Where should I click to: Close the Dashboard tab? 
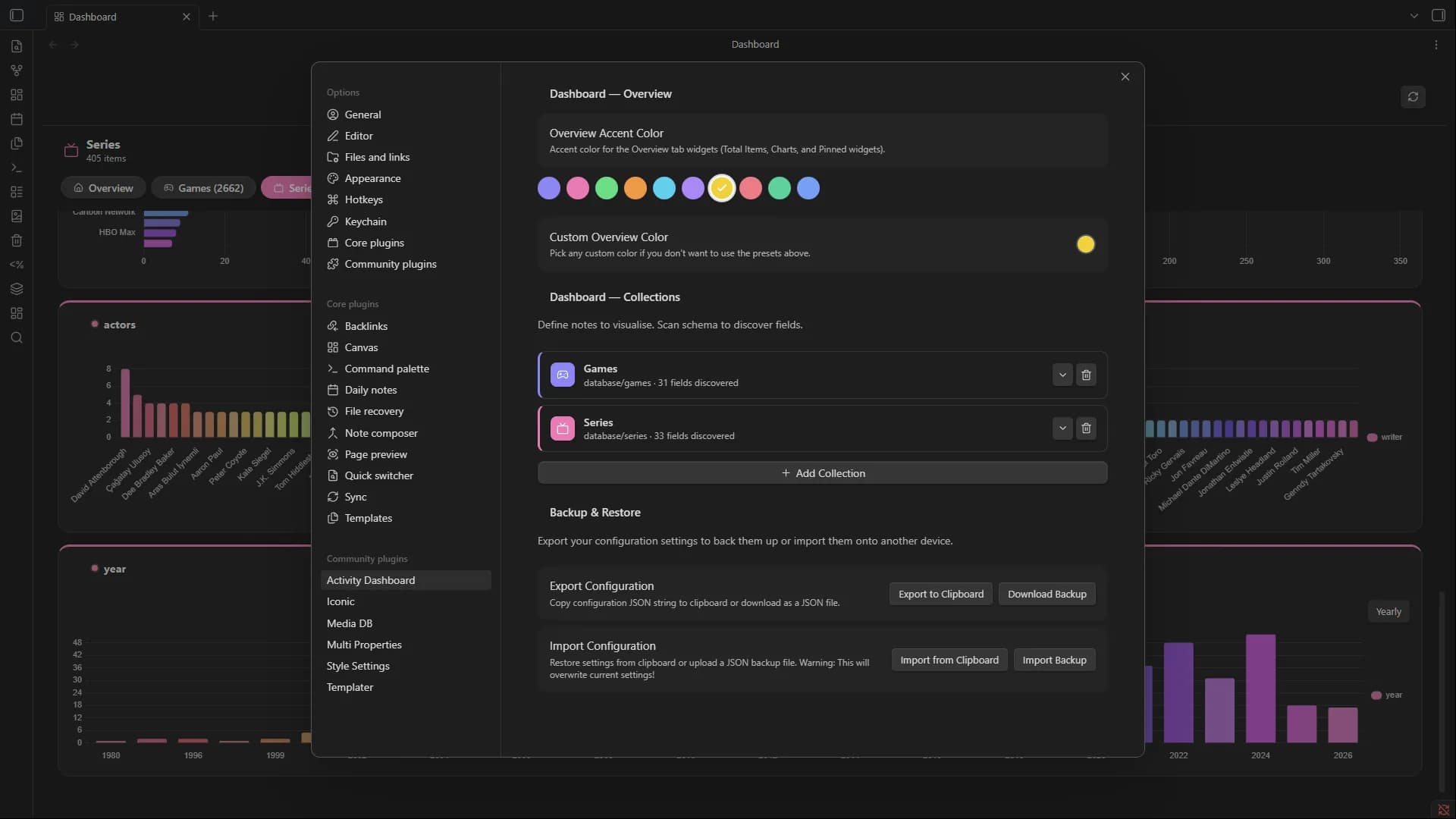point(187,17)
